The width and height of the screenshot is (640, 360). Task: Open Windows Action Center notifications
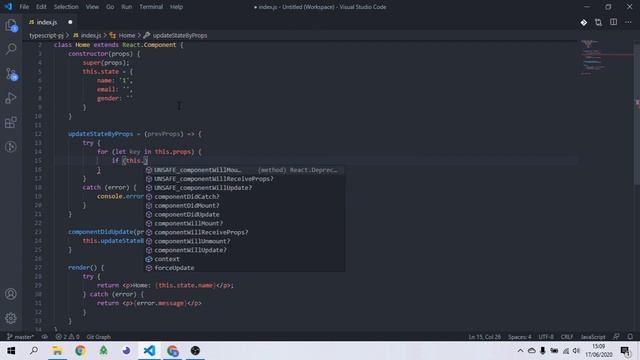pos(625,351)
